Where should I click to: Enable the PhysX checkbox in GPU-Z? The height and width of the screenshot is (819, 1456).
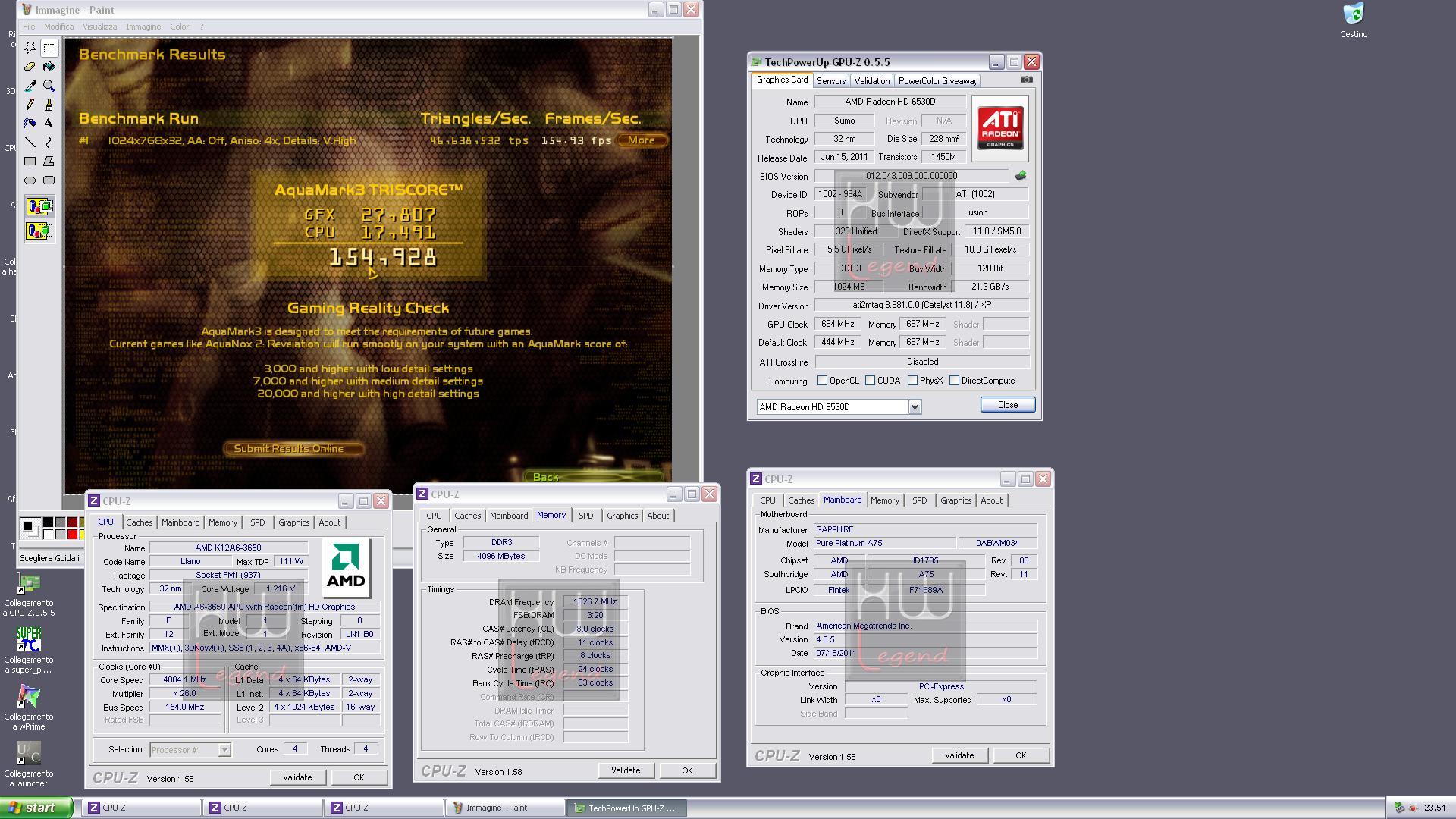click(x=912, y=381)
